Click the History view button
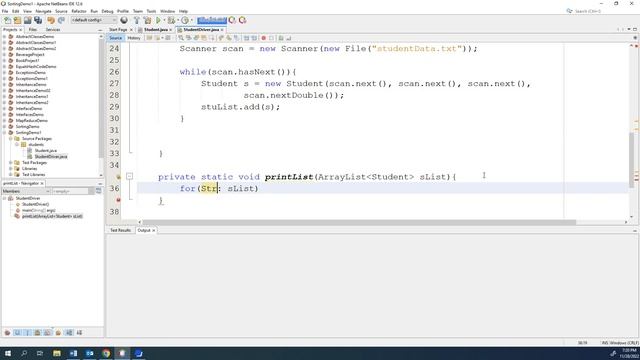640x360 pixels. pyautogui.click(x=133, y=38)
